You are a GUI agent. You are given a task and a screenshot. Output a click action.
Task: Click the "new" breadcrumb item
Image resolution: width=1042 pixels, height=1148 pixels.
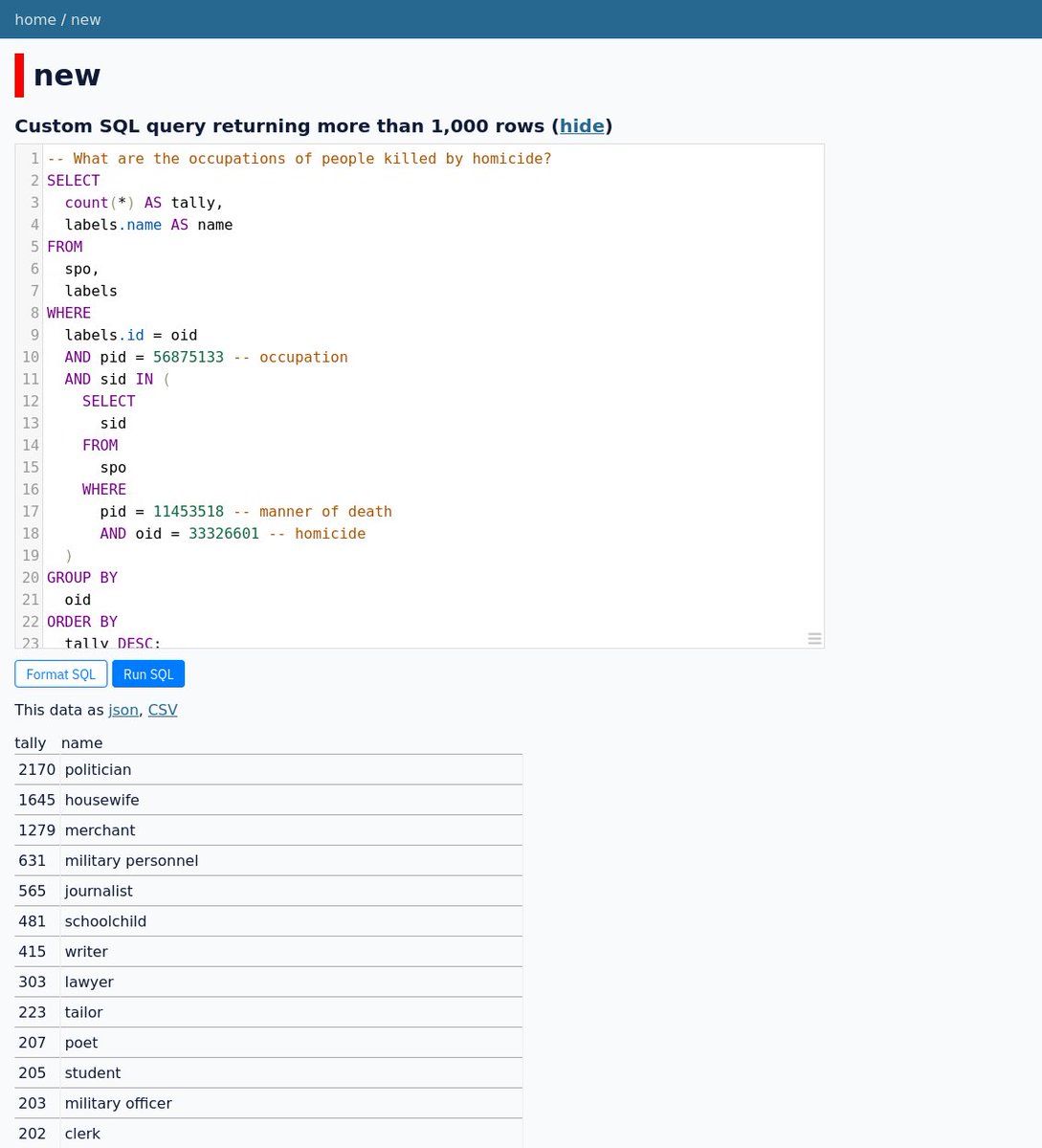click(85, 19)
